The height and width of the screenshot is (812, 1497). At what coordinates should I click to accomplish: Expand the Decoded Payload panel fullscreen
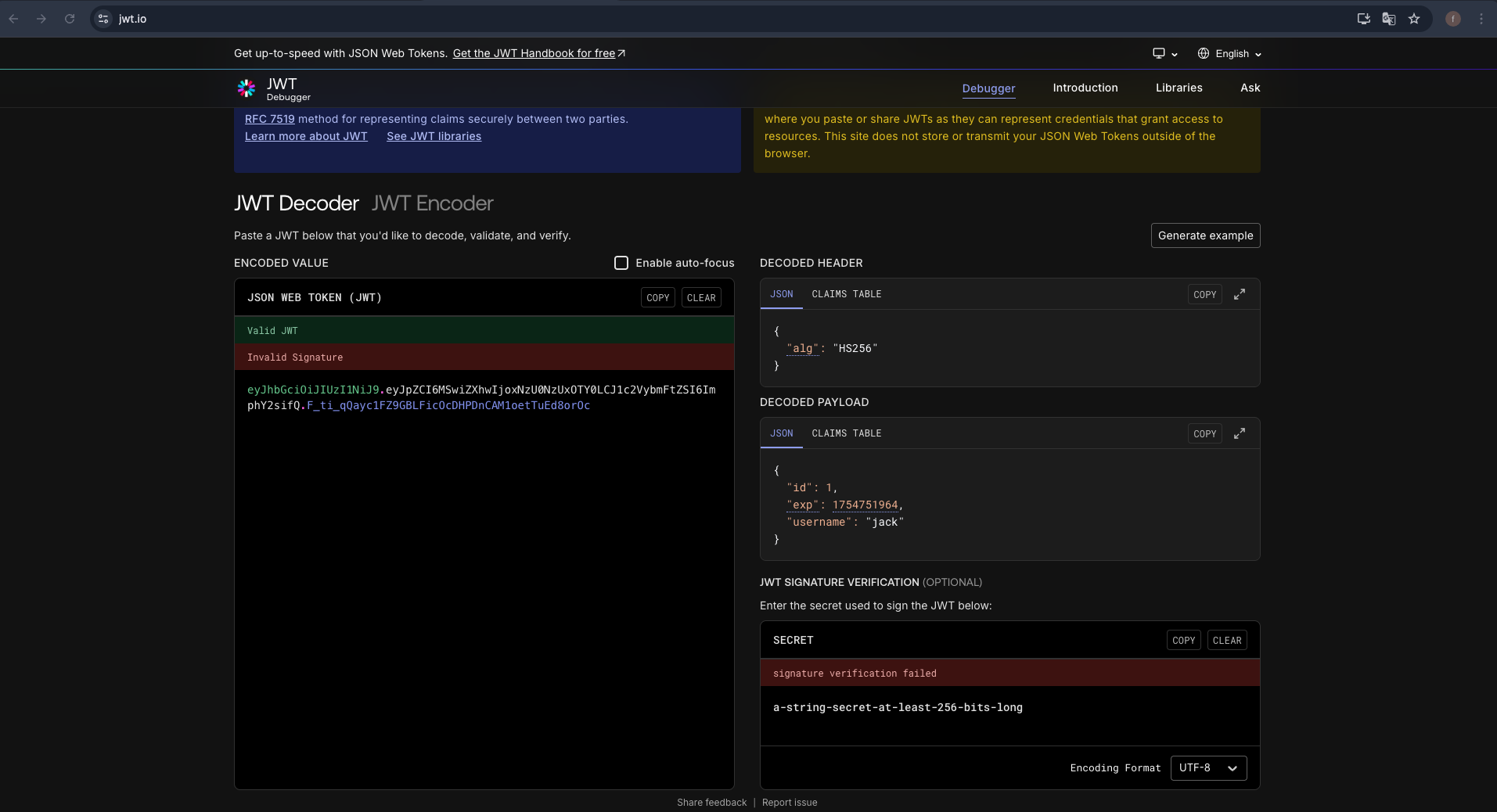click(x=1240, y=433)
